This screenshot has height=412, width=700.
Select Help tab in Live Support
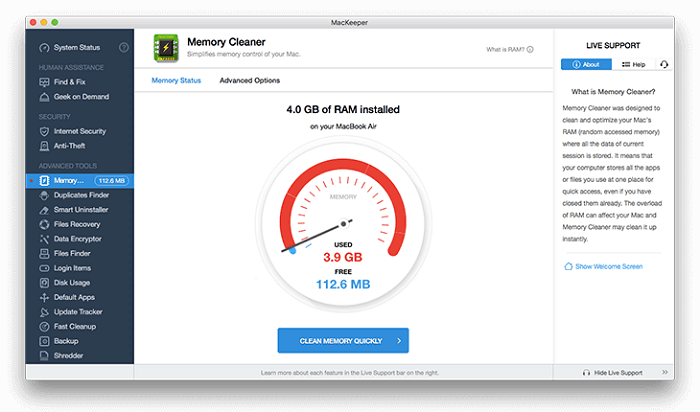[633, 65]
